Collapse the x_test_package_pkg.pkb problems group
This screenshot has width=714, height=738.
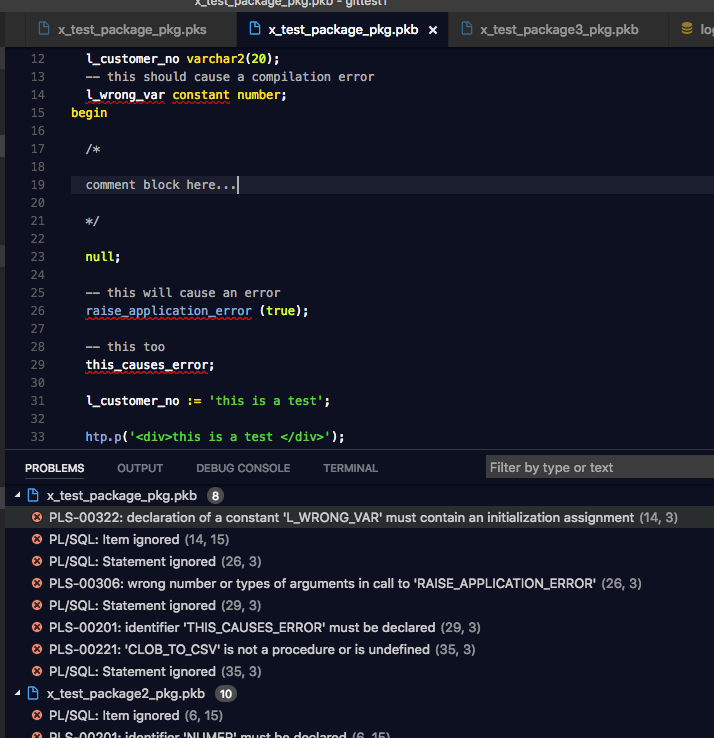[x=18, y=495]
